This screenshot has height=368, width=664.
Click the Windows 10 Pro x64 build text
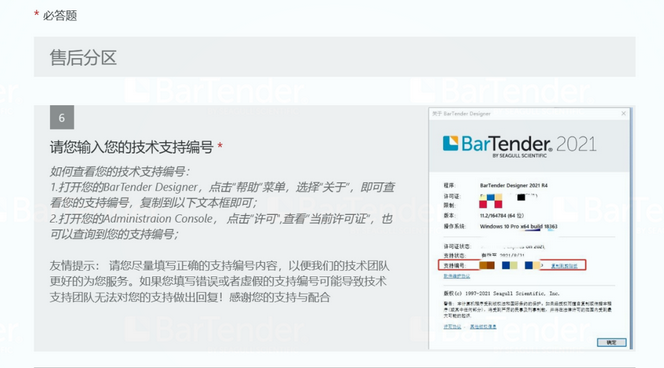pos(518,227)
